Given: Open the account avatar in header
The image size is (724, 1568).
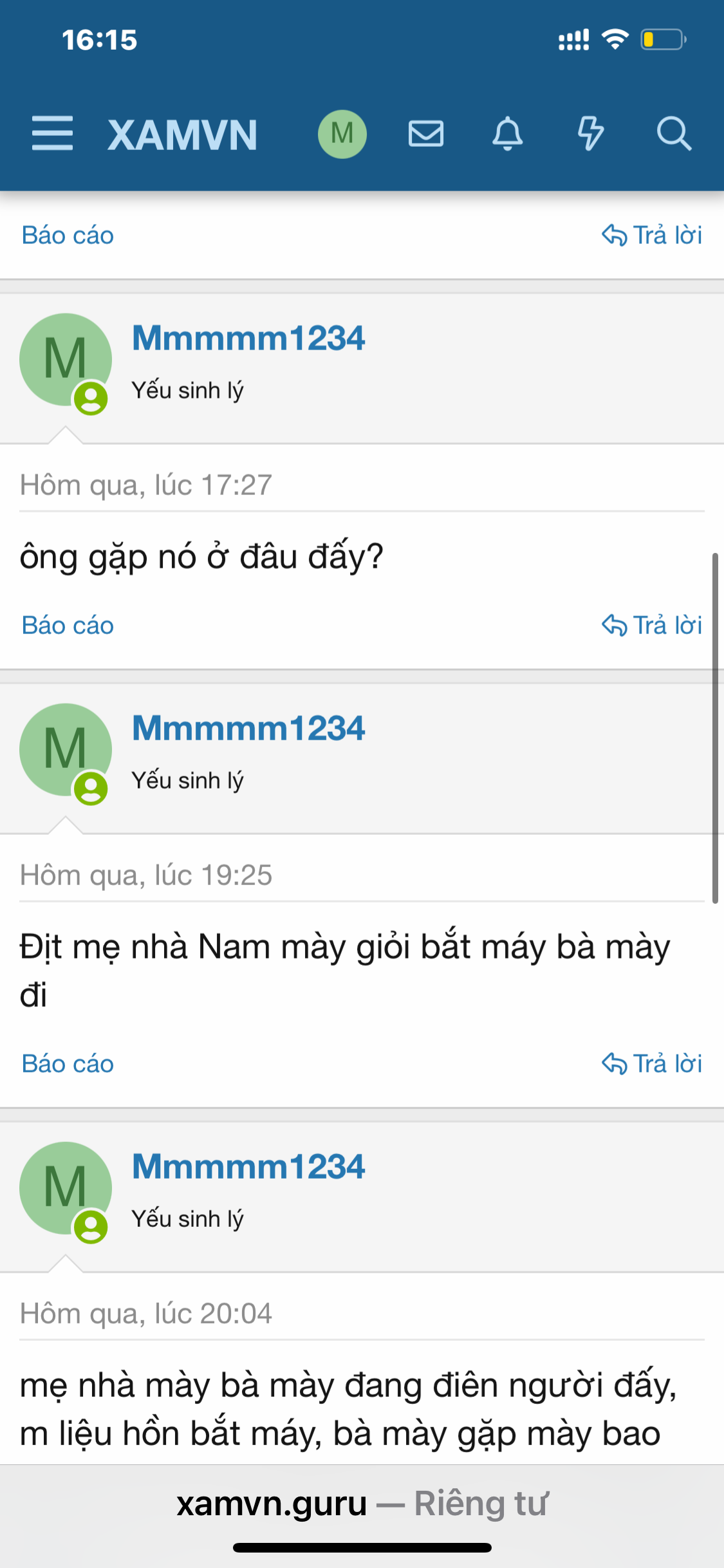Looking at the screenshot, I should tap(342, 134).
